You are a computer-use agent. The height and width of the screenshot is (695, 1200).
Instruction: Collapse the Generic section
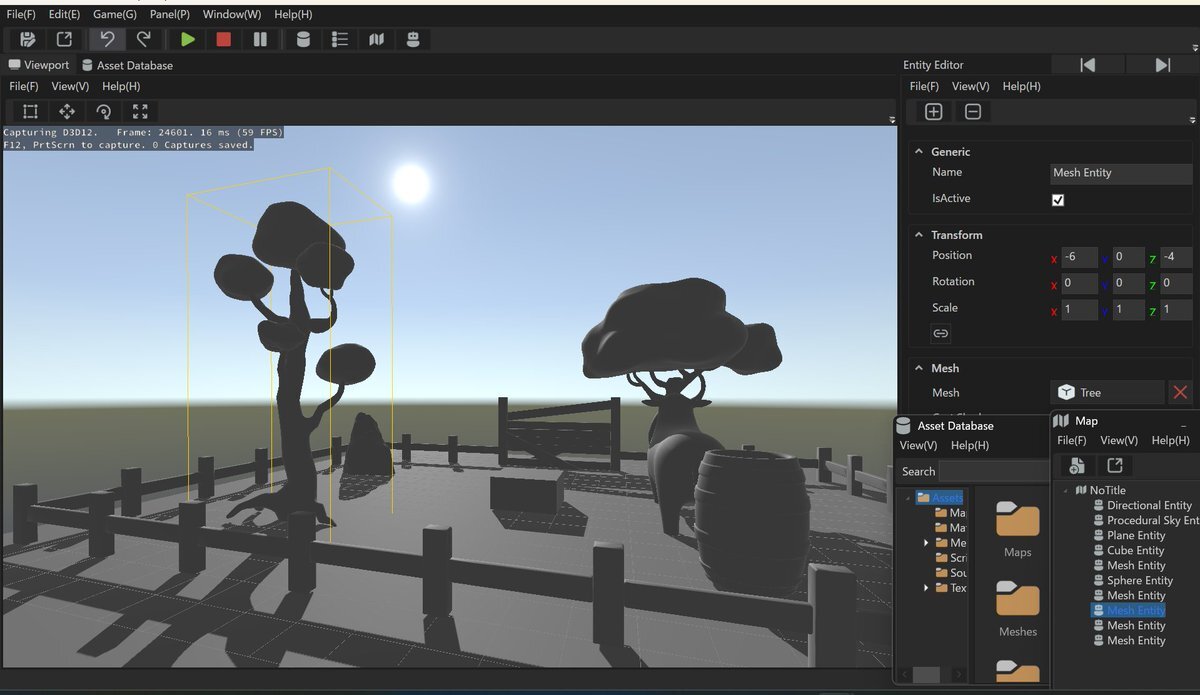(918, 152)
